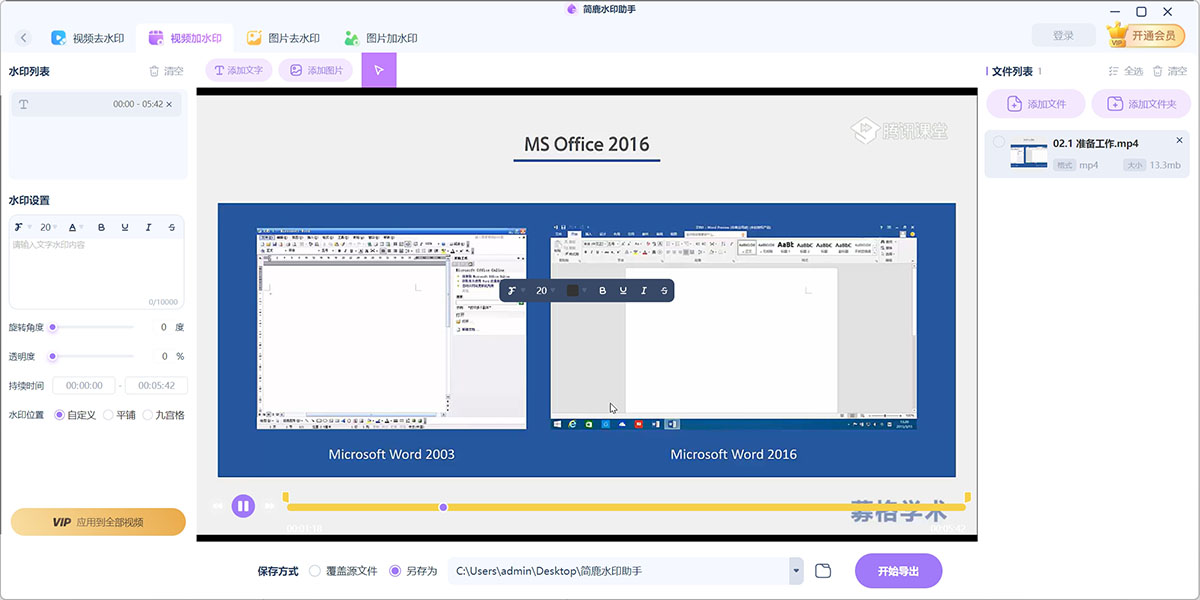The image size is (1200, 600).
Task: Toggle underline in floating video toolbar
Action: click(623, 290)
